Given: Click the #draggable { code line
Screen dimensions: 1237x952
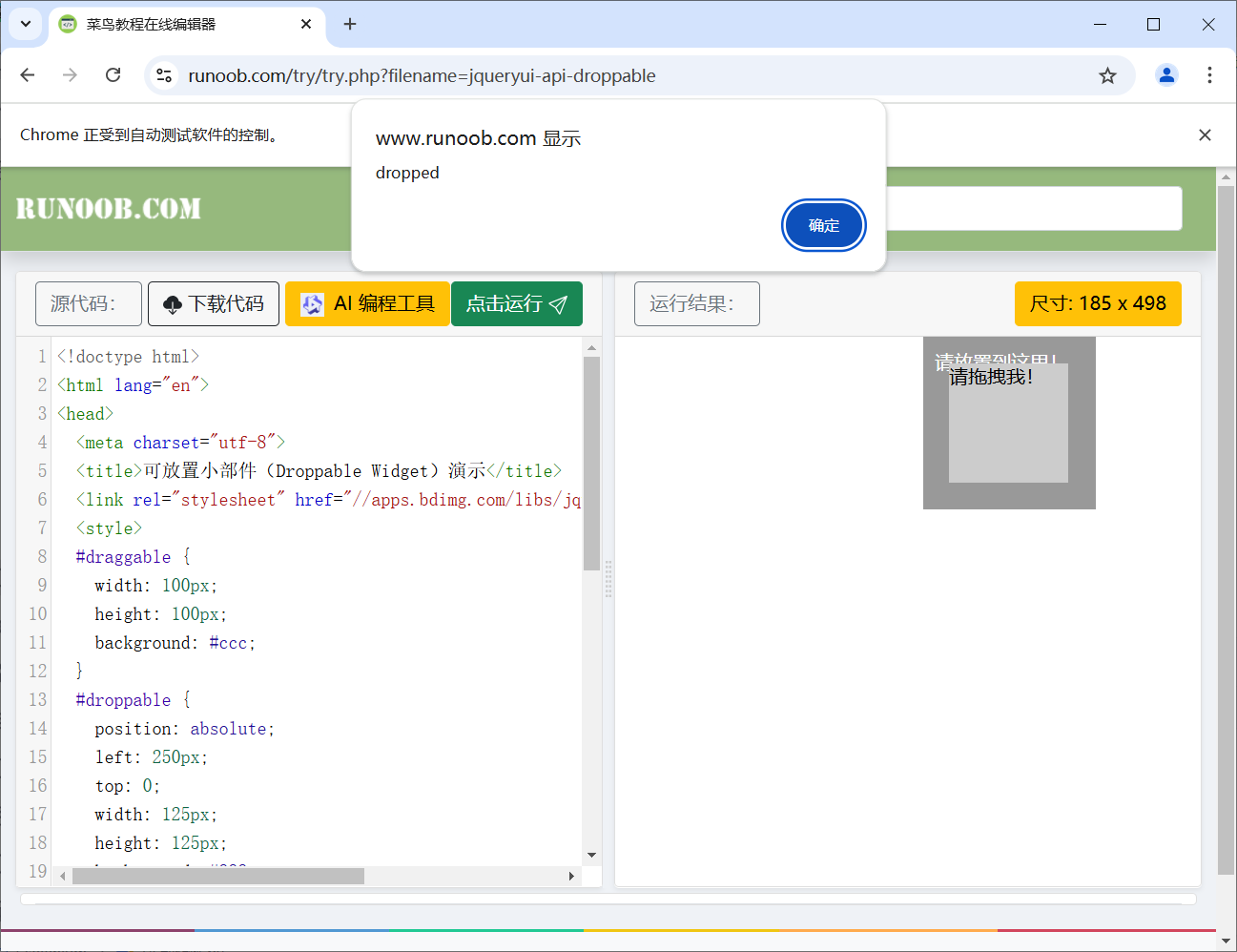Looking at the screenshot, I should click(133, 557).
